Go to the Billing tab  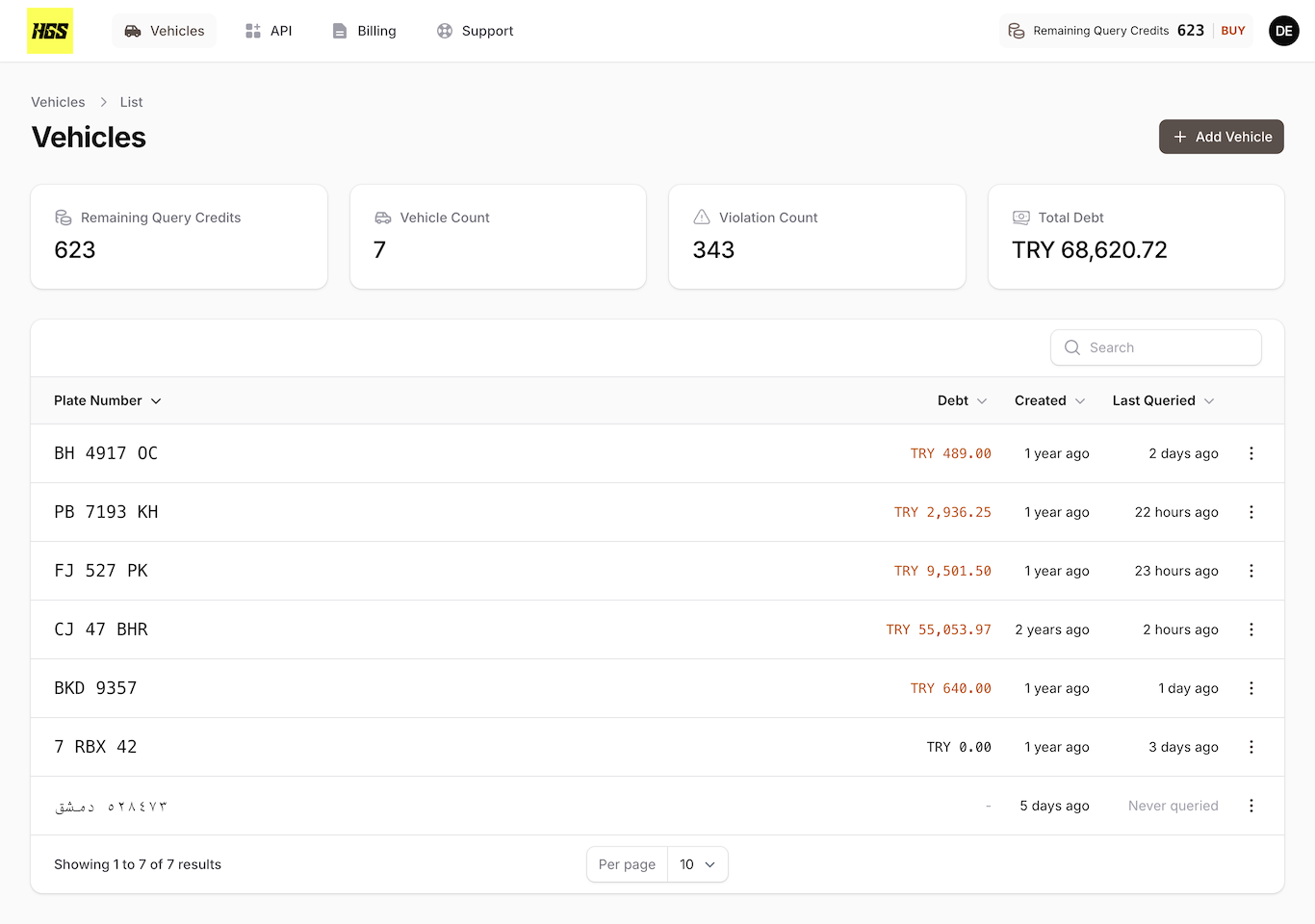click(364, 31)
